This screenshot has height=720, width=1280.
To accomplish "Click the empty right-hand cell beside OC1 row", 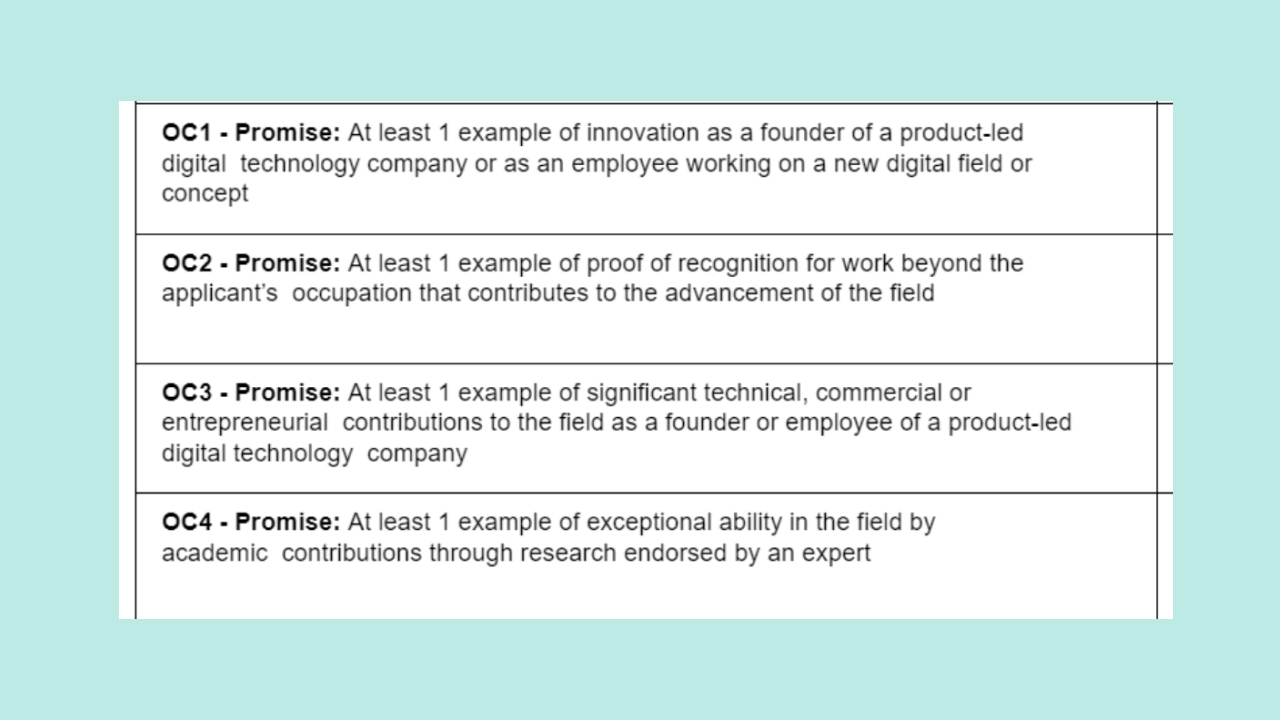I will point(1165,168).
